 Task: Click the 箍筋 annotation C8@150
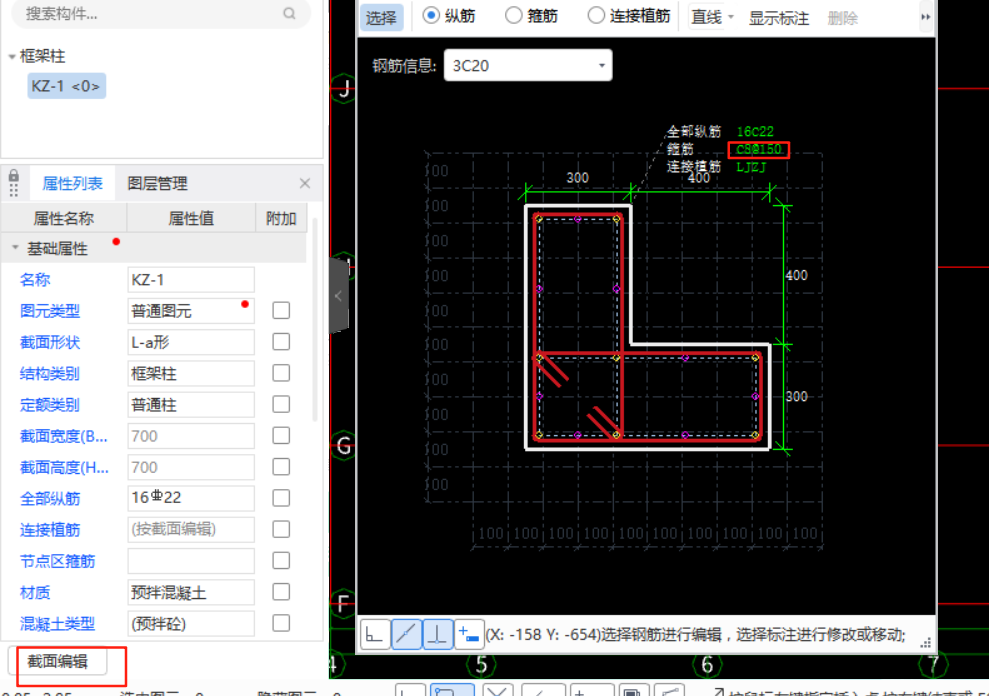tap(759, 150)
